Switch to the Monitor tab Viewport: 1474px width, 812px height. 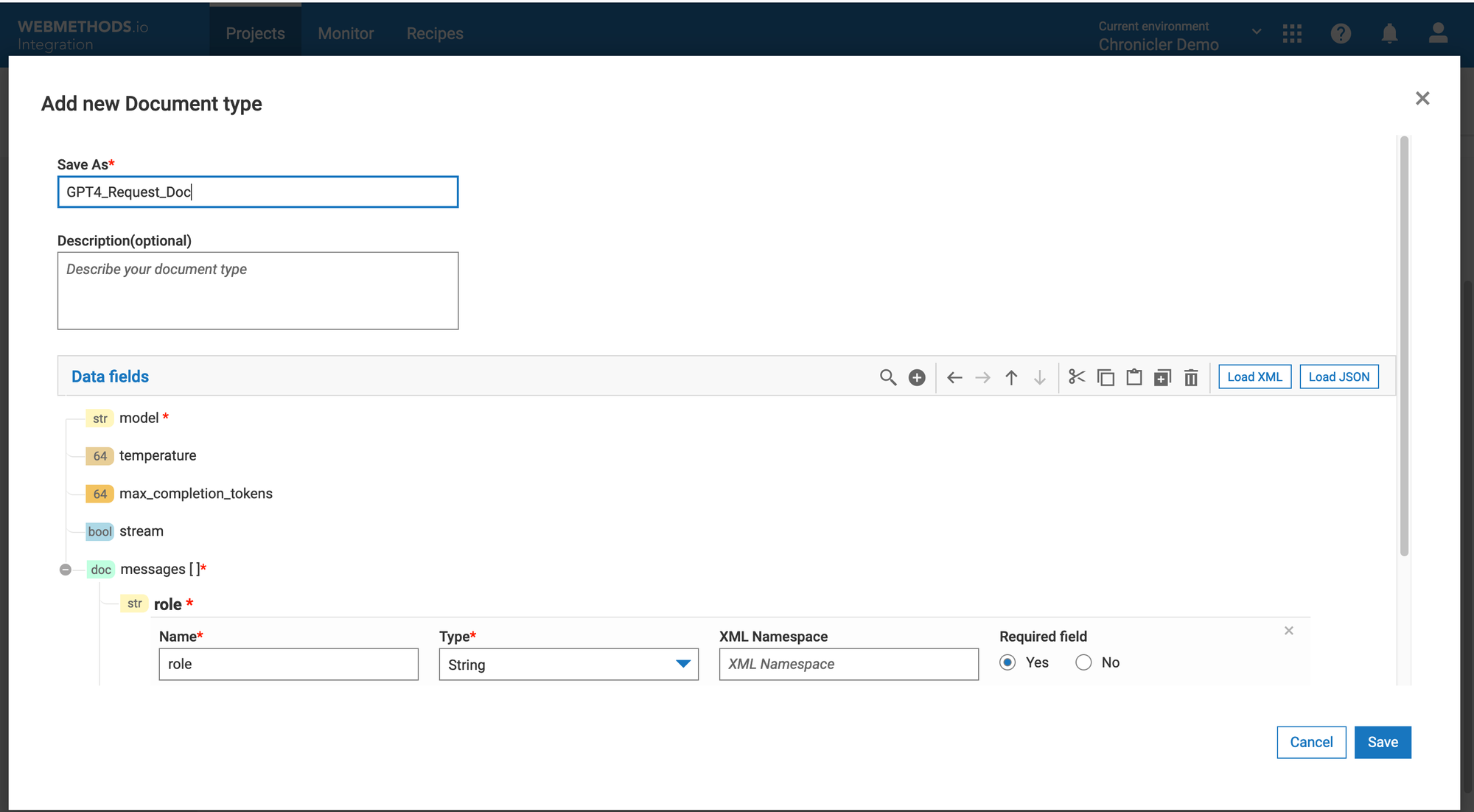pyautogui.click(x=346, y=33)
